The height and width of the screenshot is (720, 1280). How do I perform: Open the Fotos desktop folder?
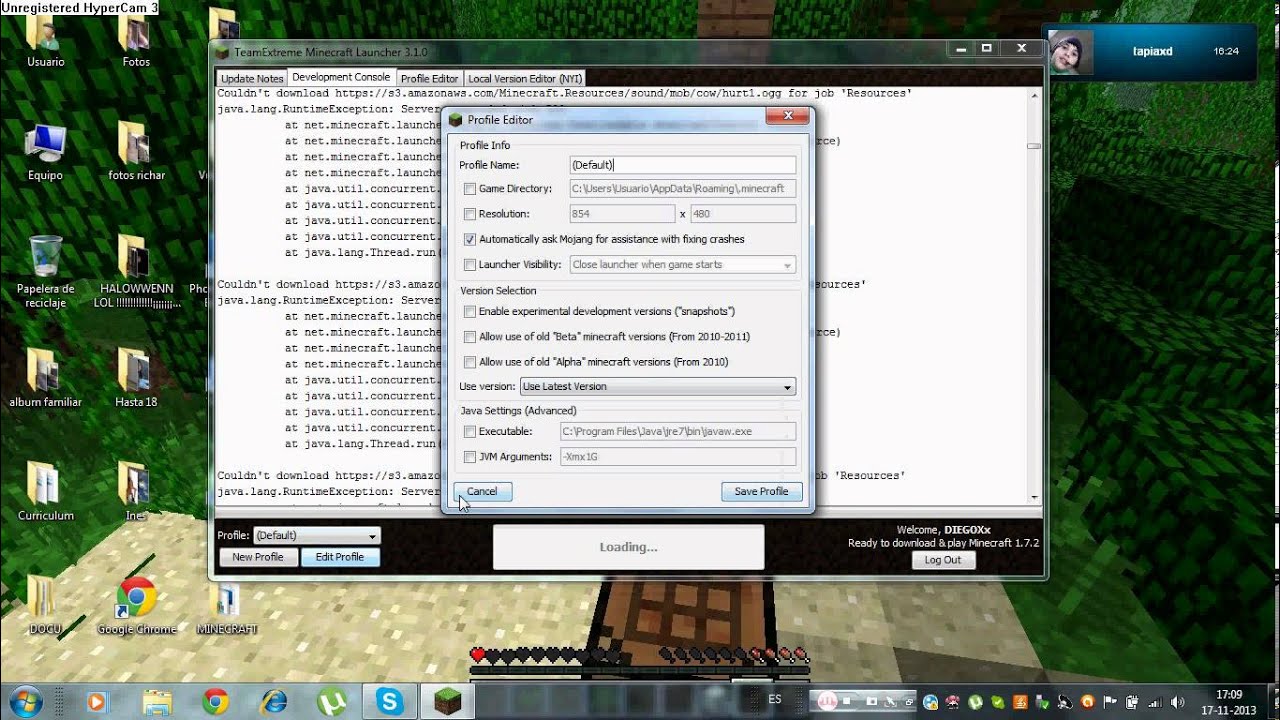(x=136, y=40)
